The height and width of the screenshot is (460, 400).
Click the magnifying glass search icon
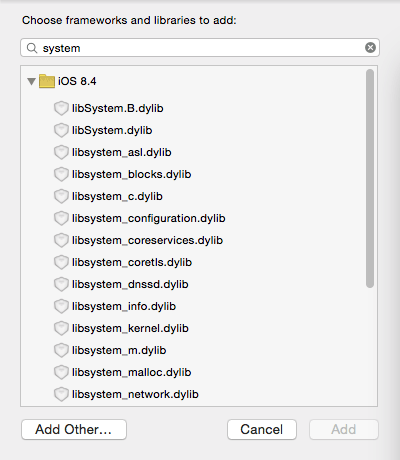(x=32, y=48)
